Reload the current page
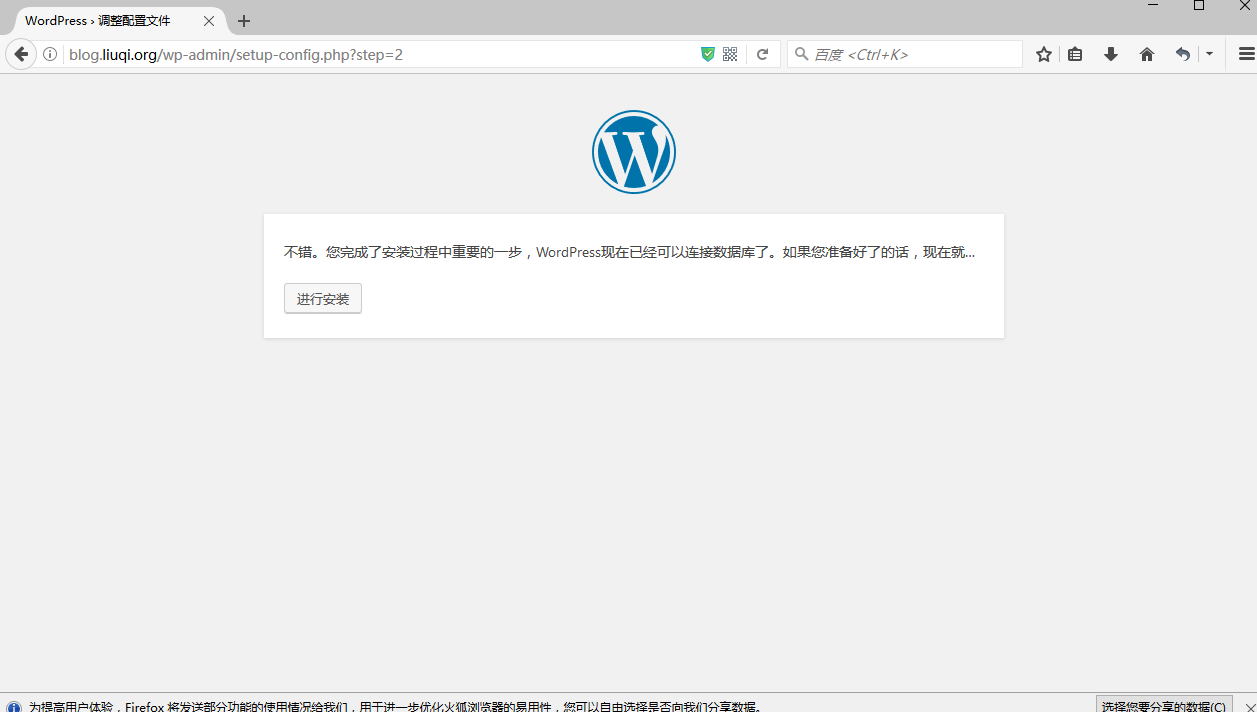The width and height of the screenshot is (1257, 712). coord(762,55)
